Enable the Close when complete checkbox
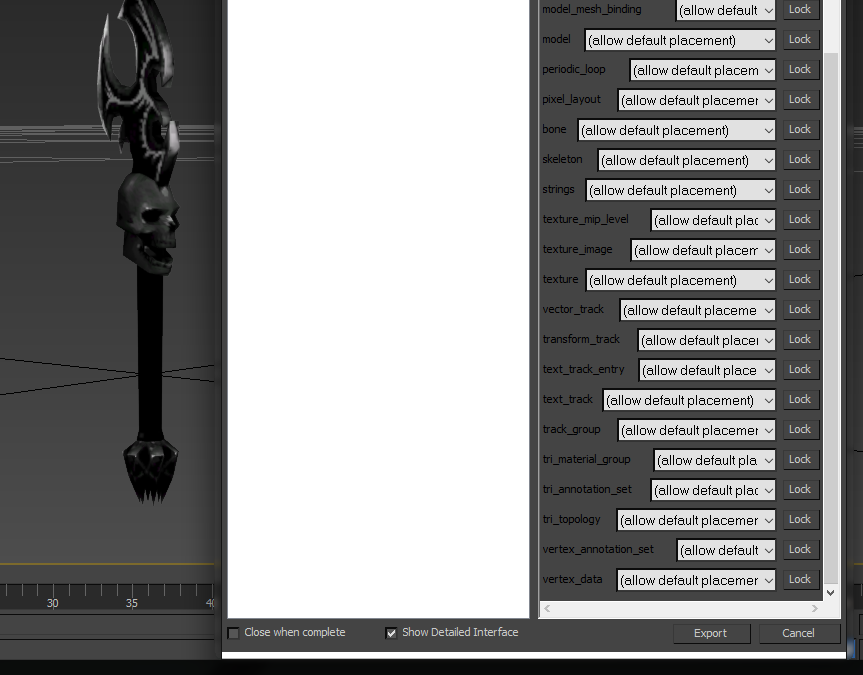The width and height of the screenshot is (863, 675). pos(233,633)
